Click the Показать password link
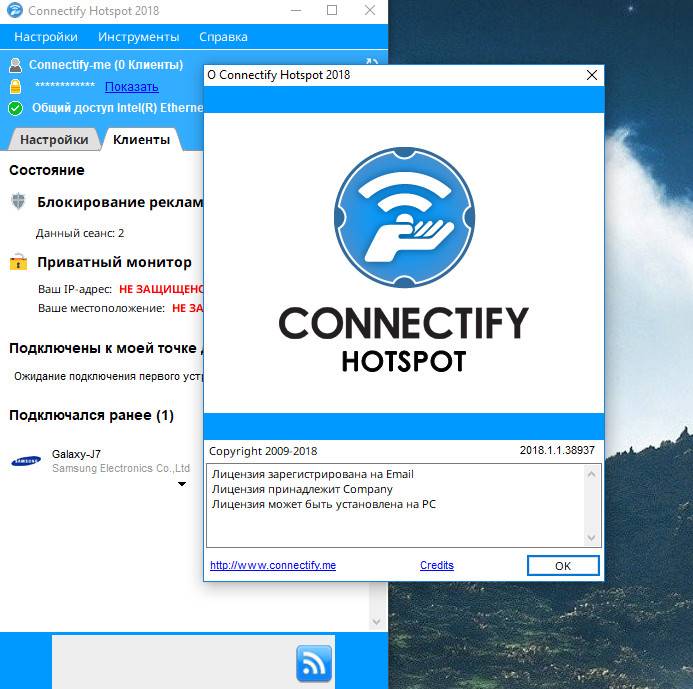The width and height of the screenshot is (693, 689). 132,87
